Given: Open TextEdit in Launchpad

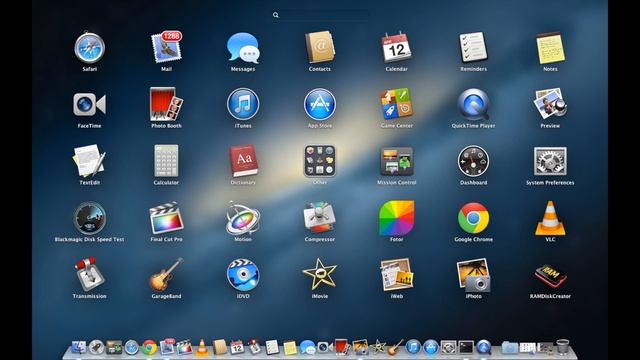Looking at the screenshot, I should point(89,161).
